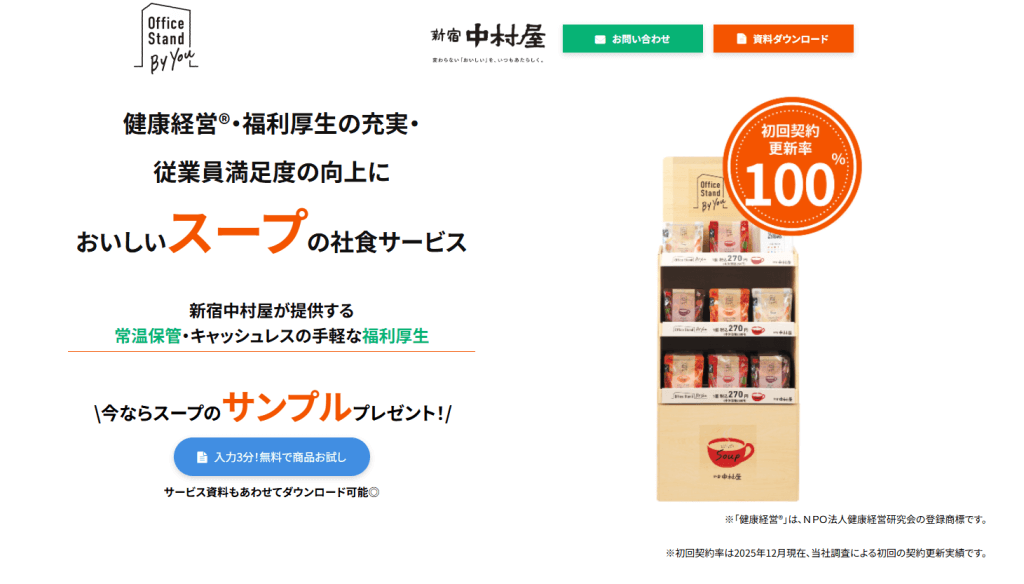
Task: Click the Office Stand logo on the display stand
Action: click(x=710, y=192)
